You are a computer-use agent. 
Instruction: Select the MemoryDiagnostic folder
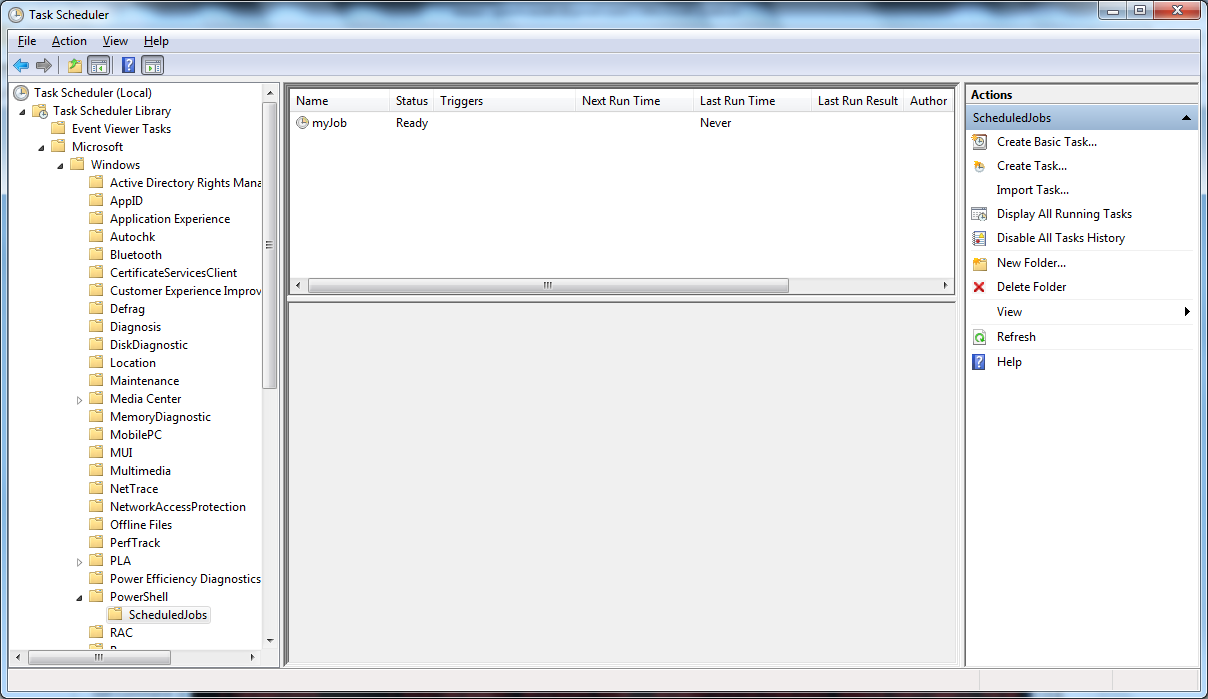[160, 417]
